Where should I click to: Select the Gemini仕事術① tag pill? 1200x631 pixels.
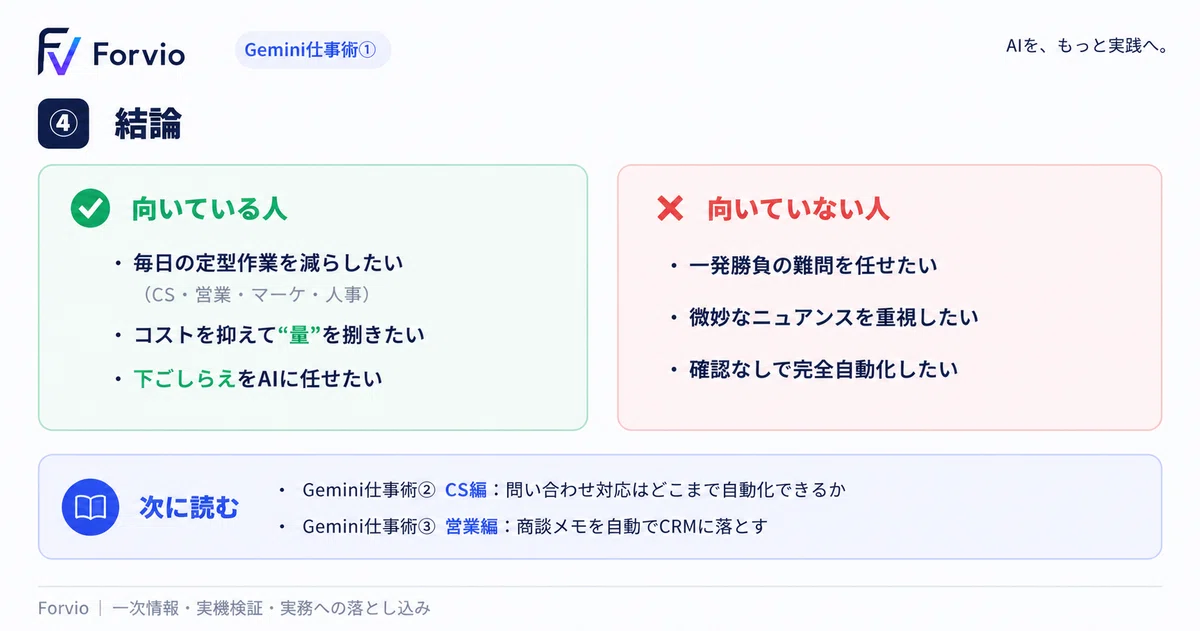(x=312, y=50)
